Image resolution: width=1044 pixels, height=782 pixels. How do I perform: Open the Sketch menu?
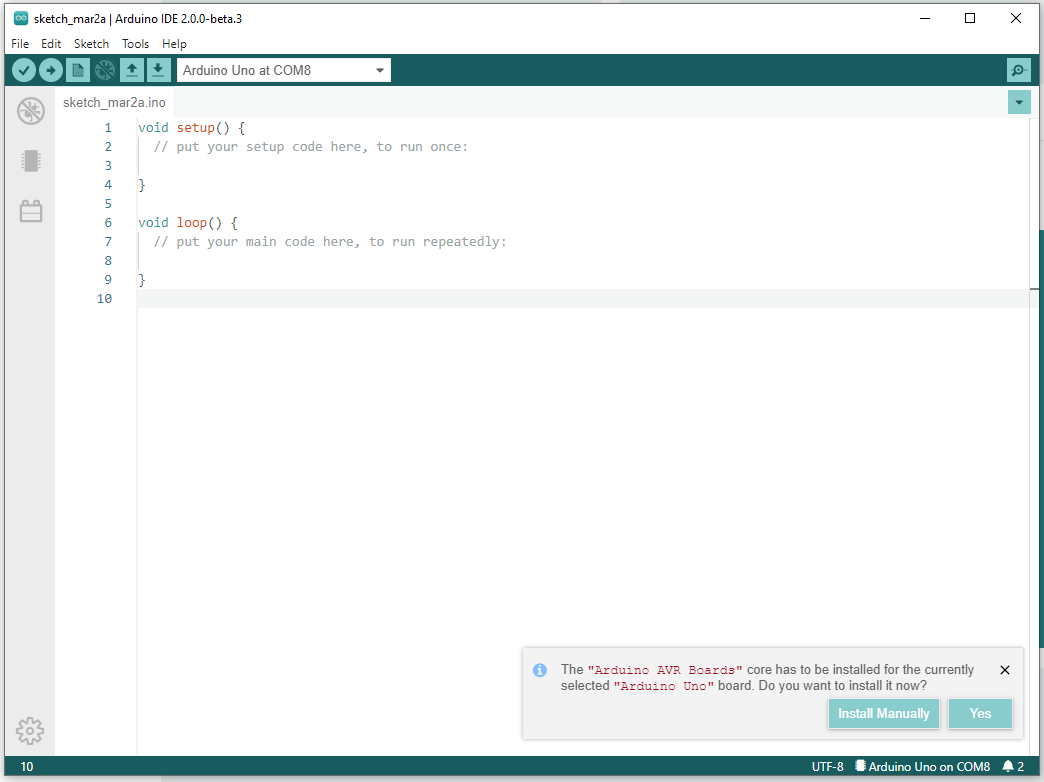coord(91,44)
